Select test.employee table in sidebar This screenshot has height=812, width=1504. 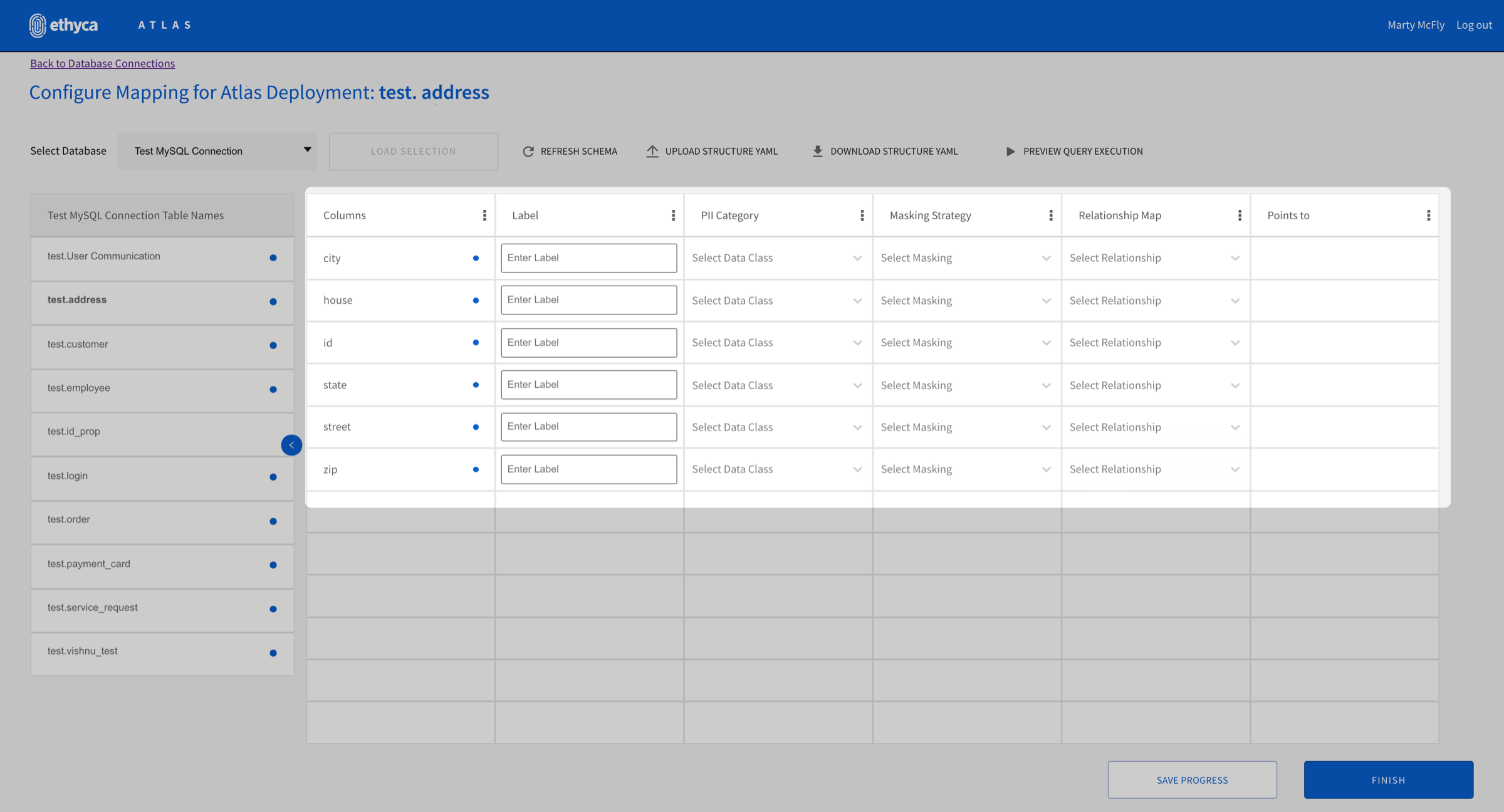tap(79, 388)
